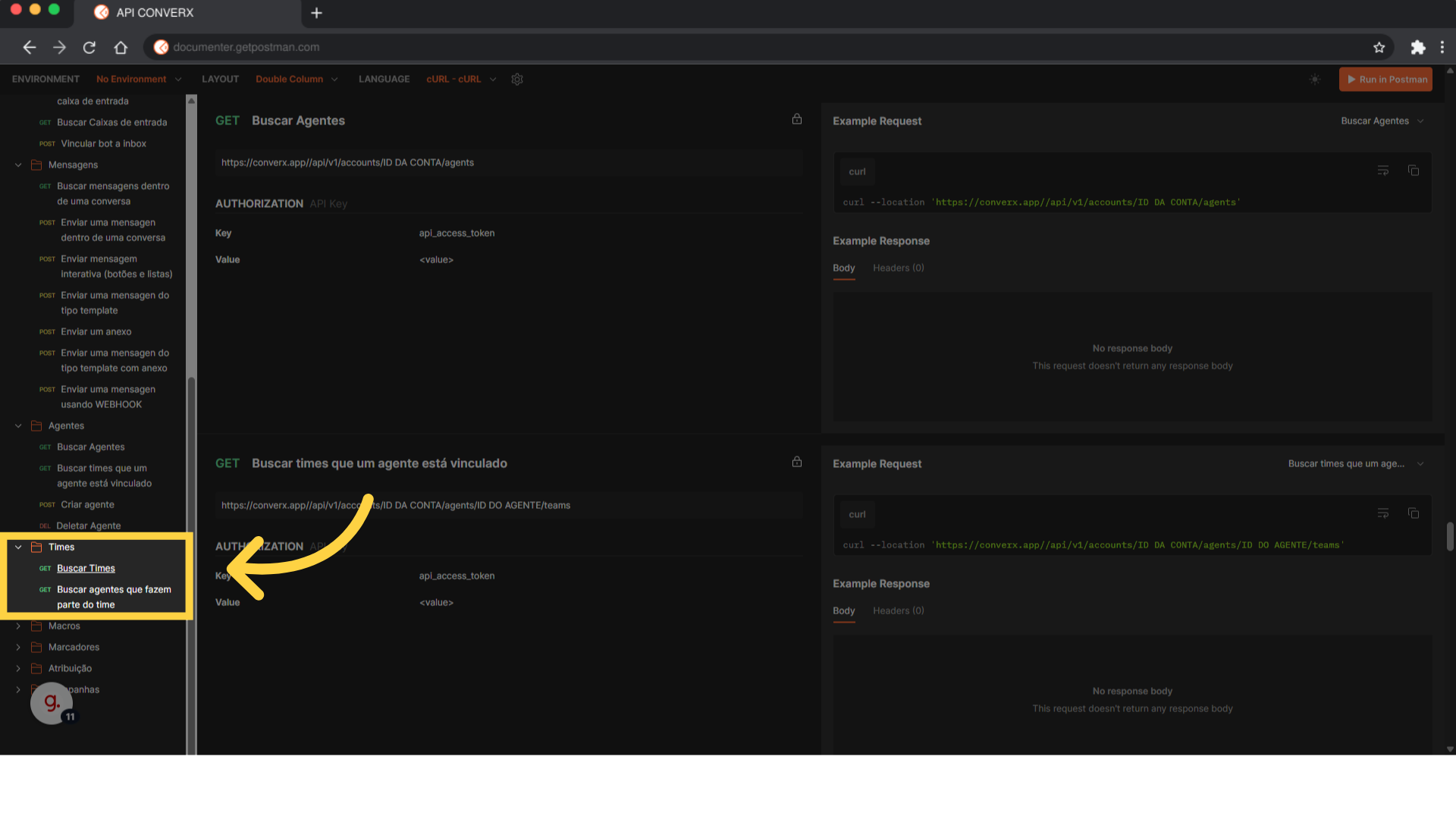This screenshot has width=1456, height=819.
Task: Open the browser home page
Action: point(121,47)
